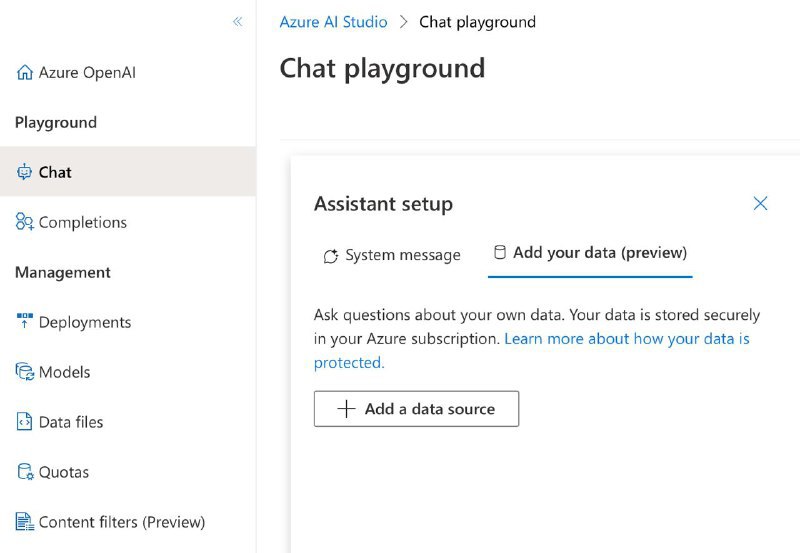Viewport: 800px width, 553px height.
Task: Open Data files label in Management section
Action: (71, 422)
